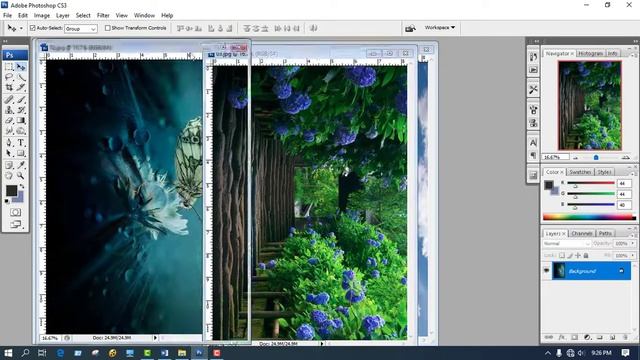This screenshot has height=360, width=640.
Task: Select the Eraser tool
Action: [x=9, y=120]
